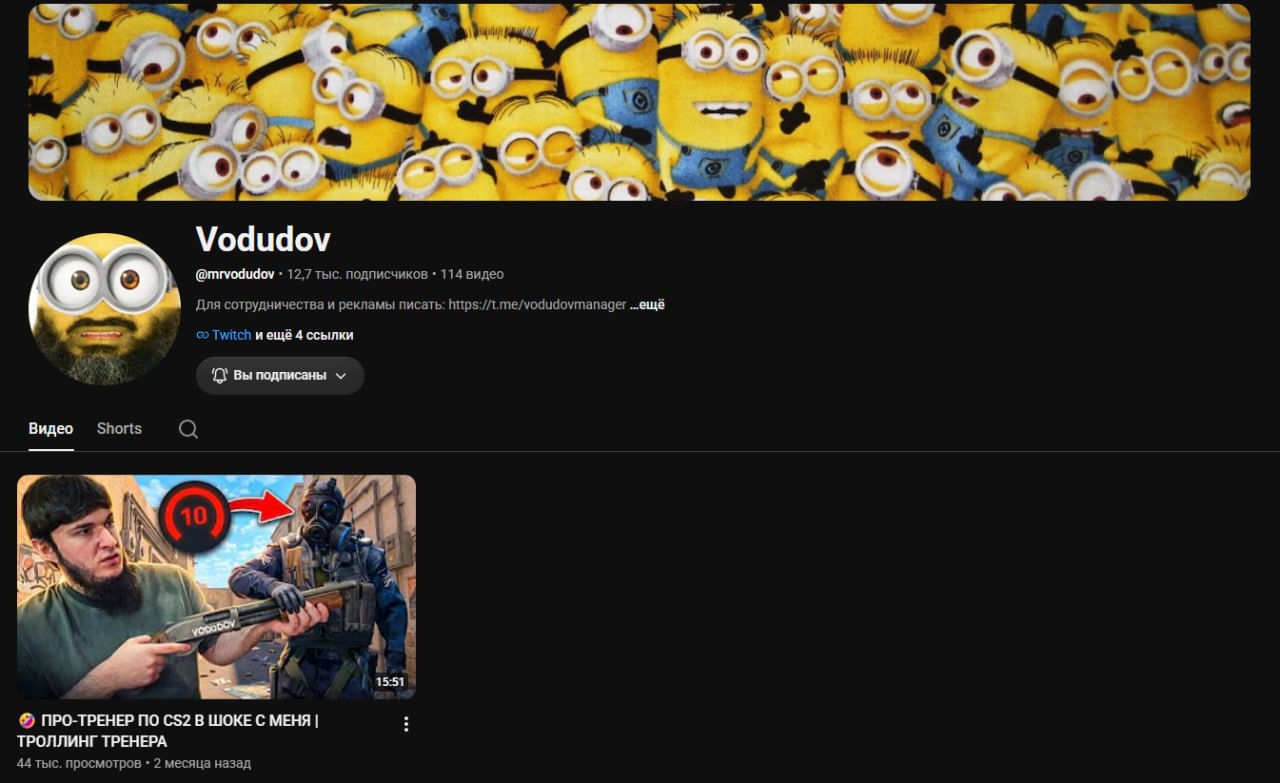The width and height of the screenshot is (1280, 783).
Task: Click the 15:51 duration badge
Action: click(390, 682)
